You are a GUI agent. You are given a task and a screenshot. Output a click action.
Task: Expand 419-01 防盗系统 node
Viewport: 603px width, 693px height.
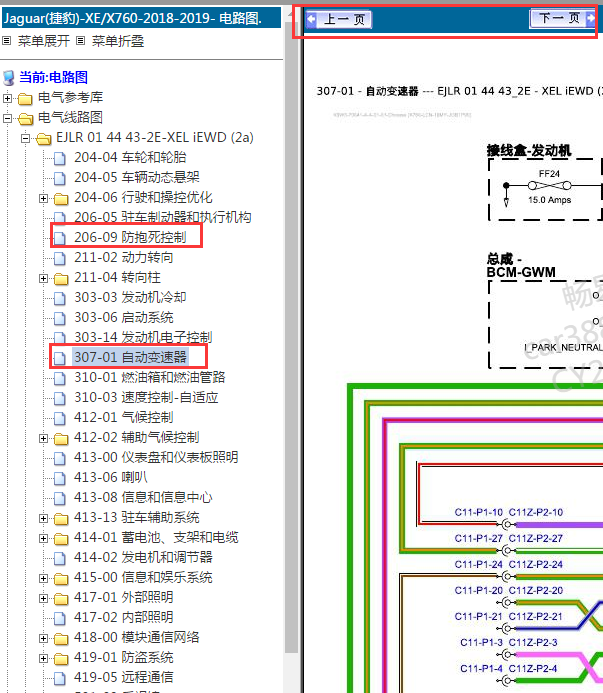pyautogui.click(x=43, y=658)
